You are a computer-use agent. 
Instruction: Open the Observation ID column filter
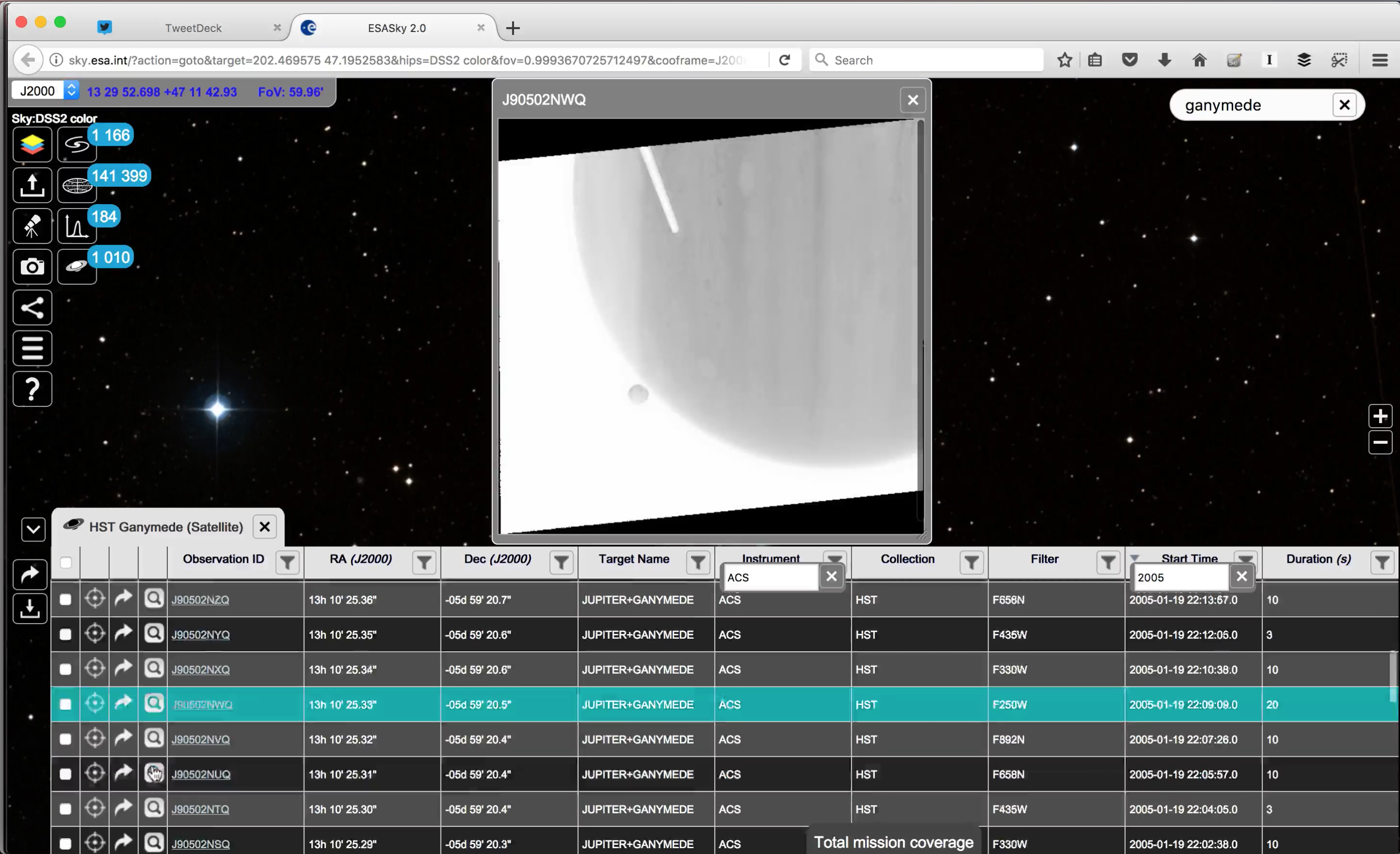[287, 562]
